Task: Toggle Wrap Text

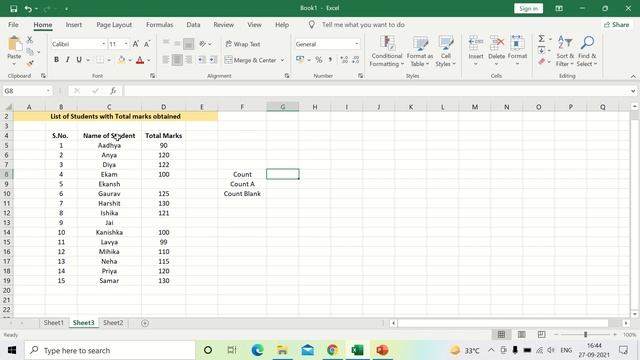Action: click(x=243, y=44)
